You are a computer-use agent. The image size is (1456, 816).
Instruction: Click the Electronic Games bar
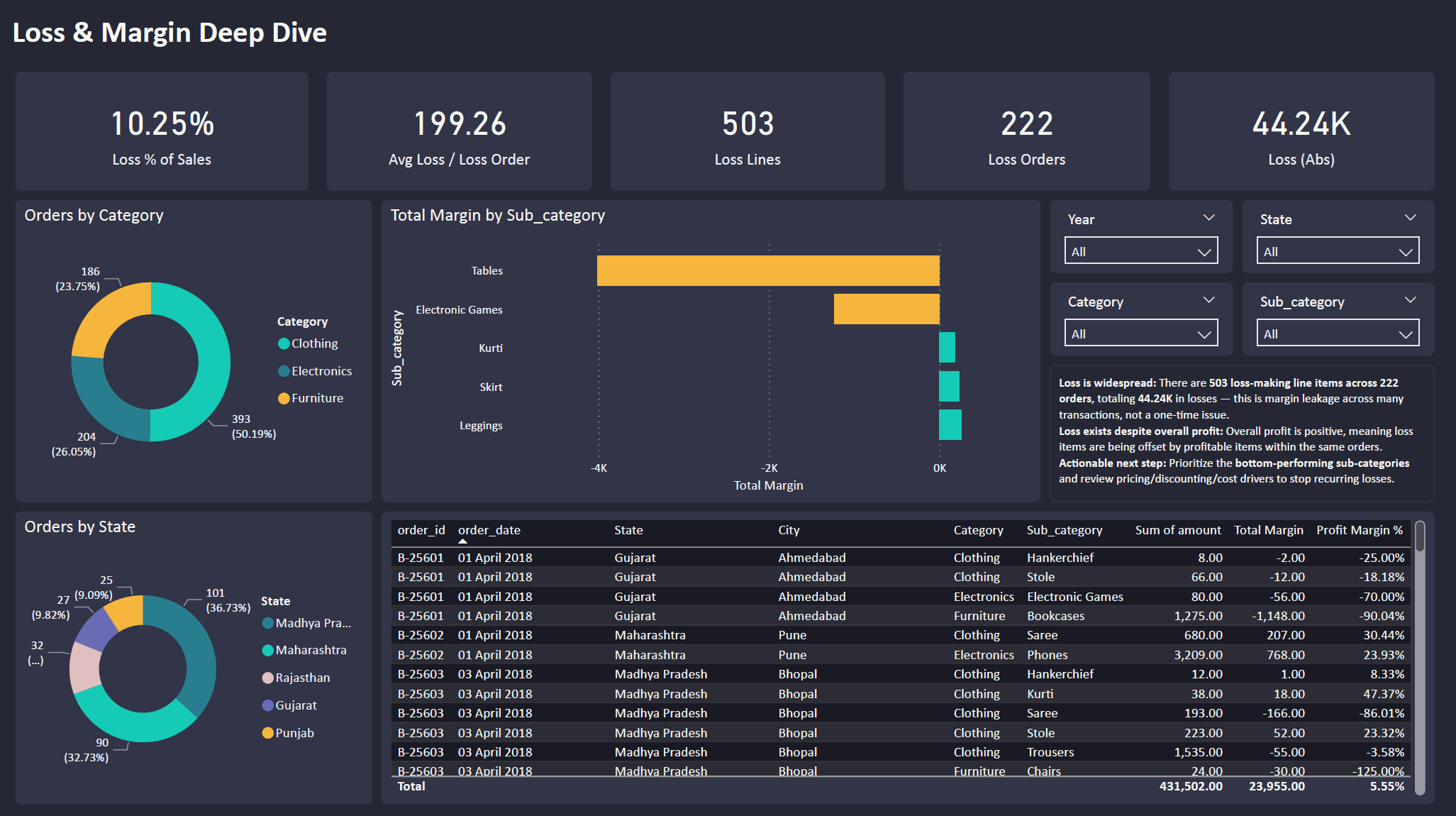(887, 309)
